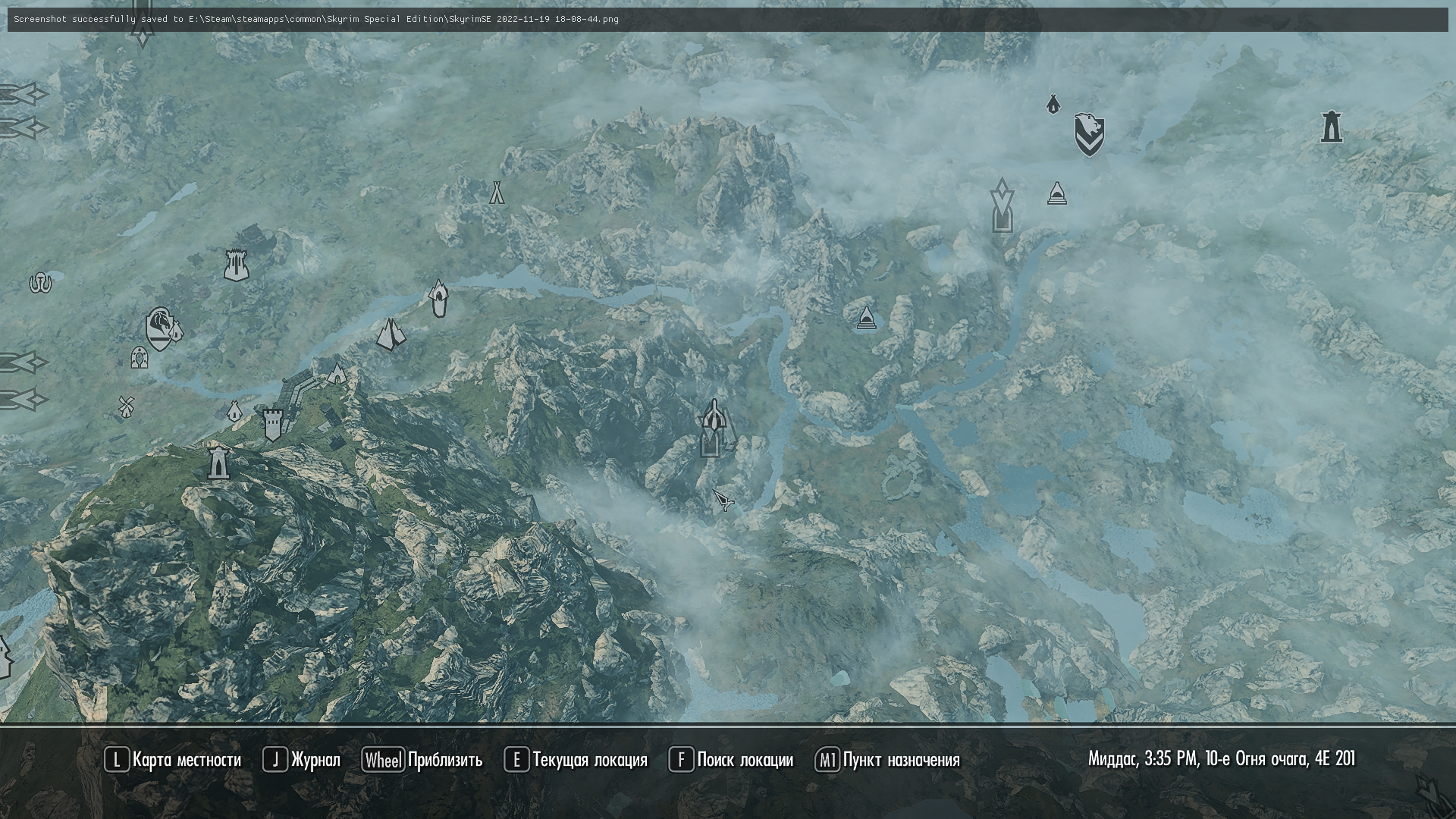Open the Журнал (journal)

pos(302,760)
